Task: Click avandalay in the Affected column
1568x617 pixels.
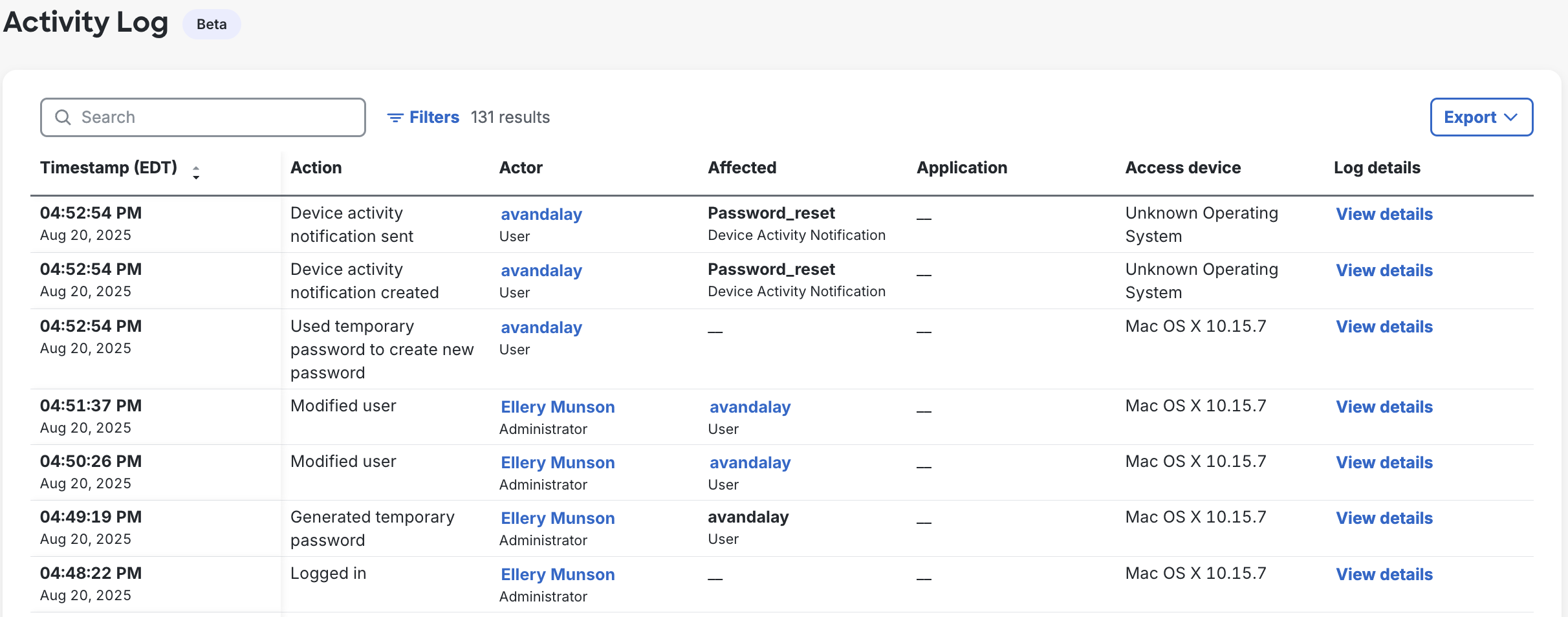Action: pyautogui.click(x=750, y=407)
